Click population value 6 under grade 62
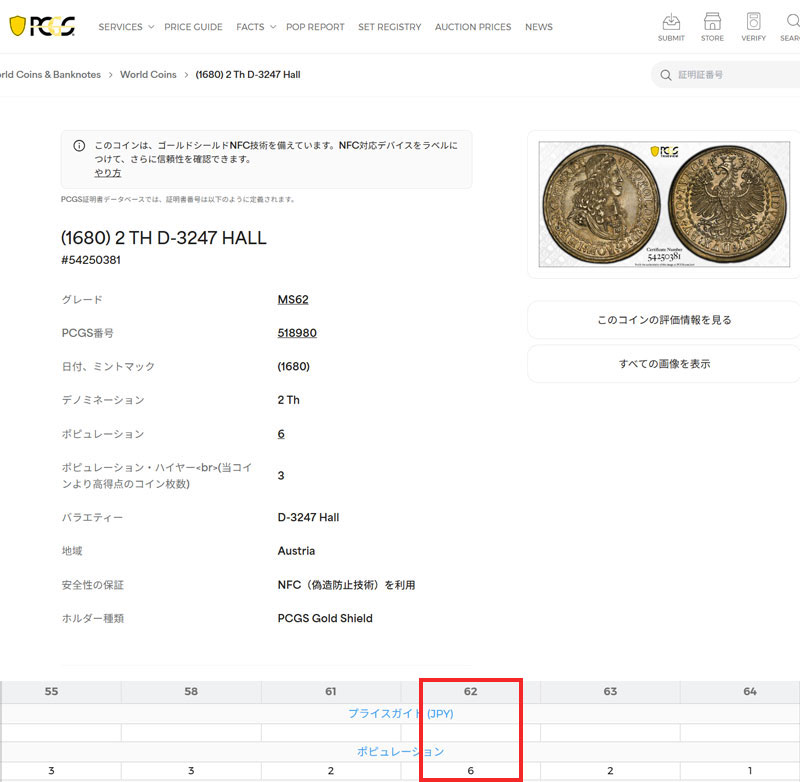Viewport: 800px width, 782px height. pyautogui.click(x=470, y=771)
